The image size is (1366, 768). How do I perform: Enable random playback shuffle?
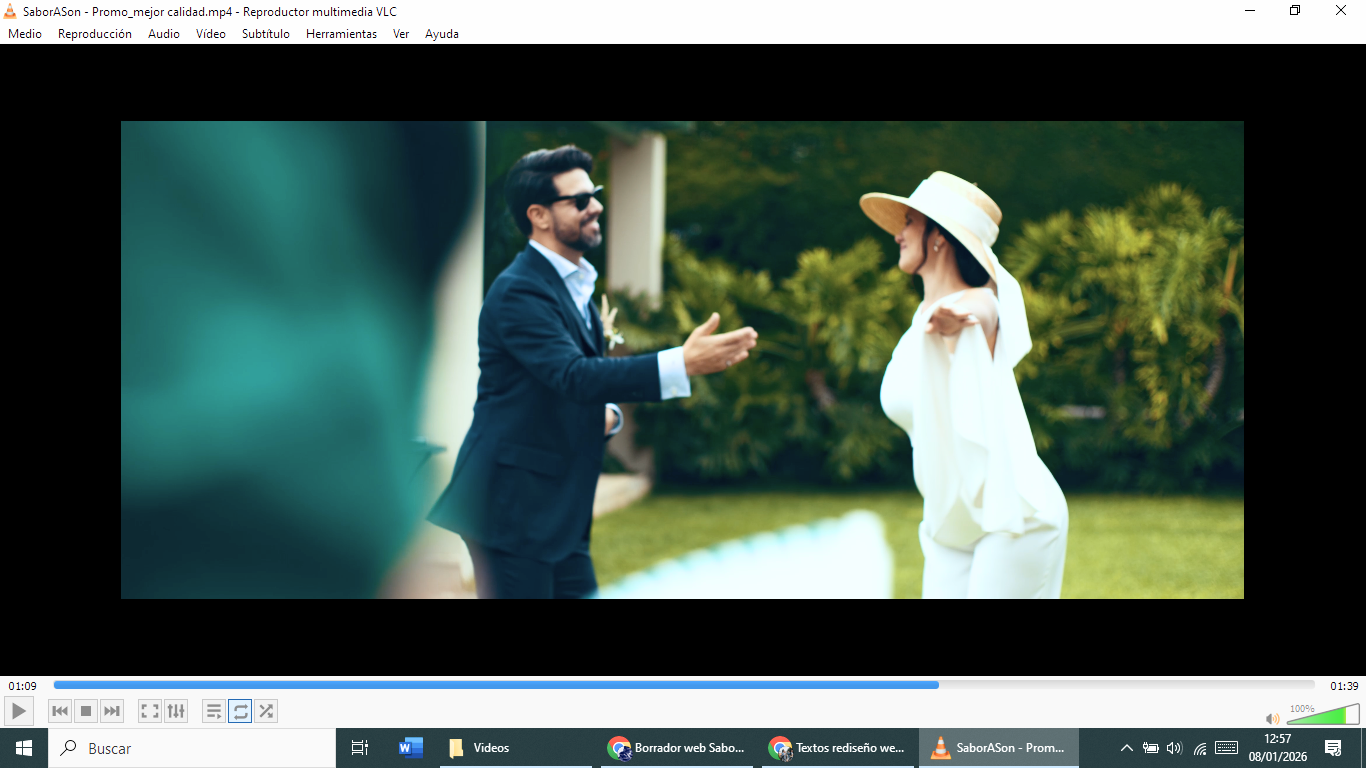click(266, 711)
